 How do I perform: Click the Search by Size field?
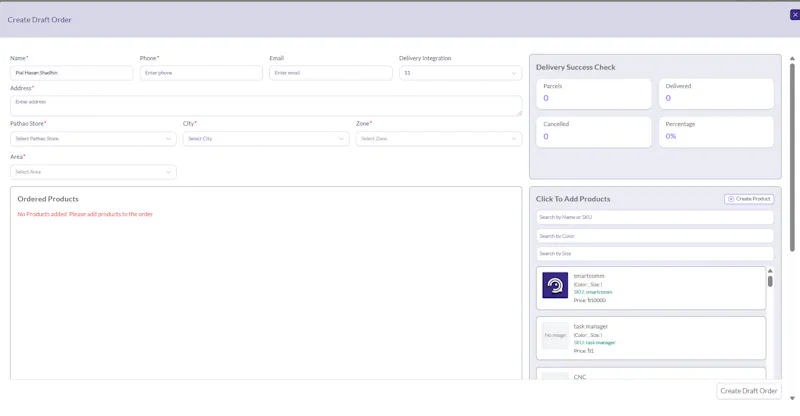click(655, 254)
